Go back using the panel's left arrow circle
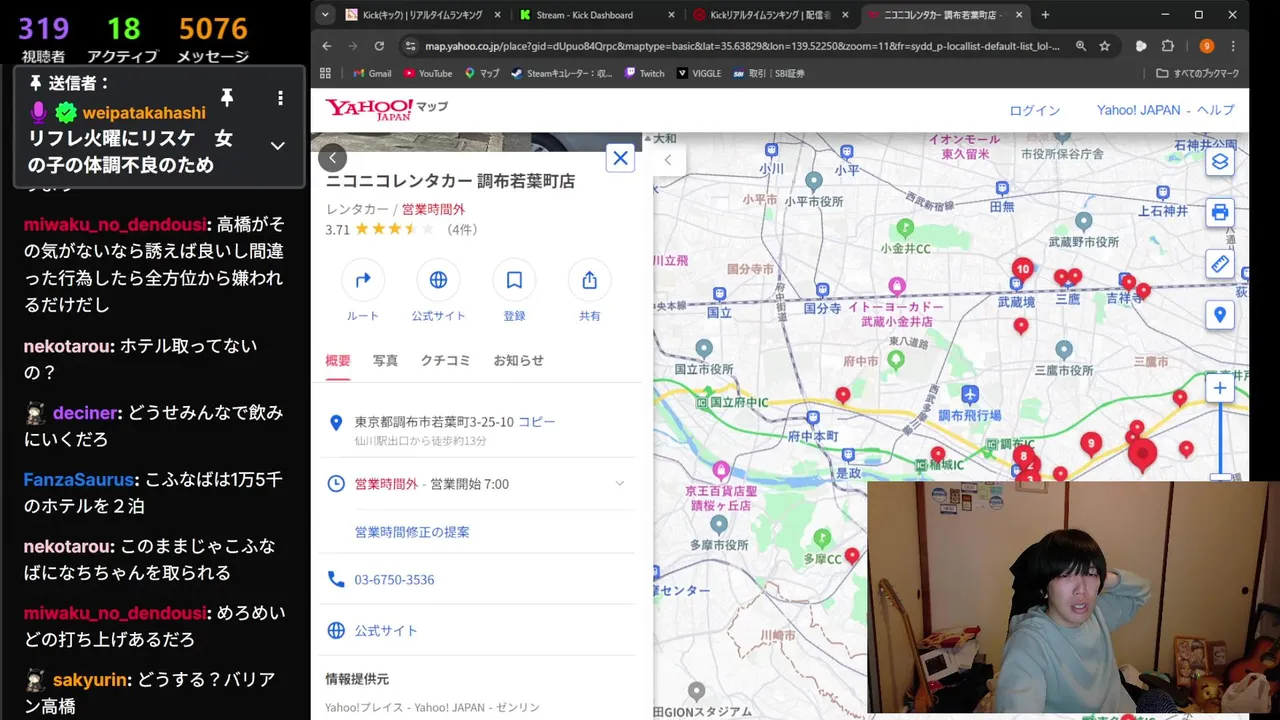Image resolution: width=1280 pixels, height=720 pixels. coord(332,157)
